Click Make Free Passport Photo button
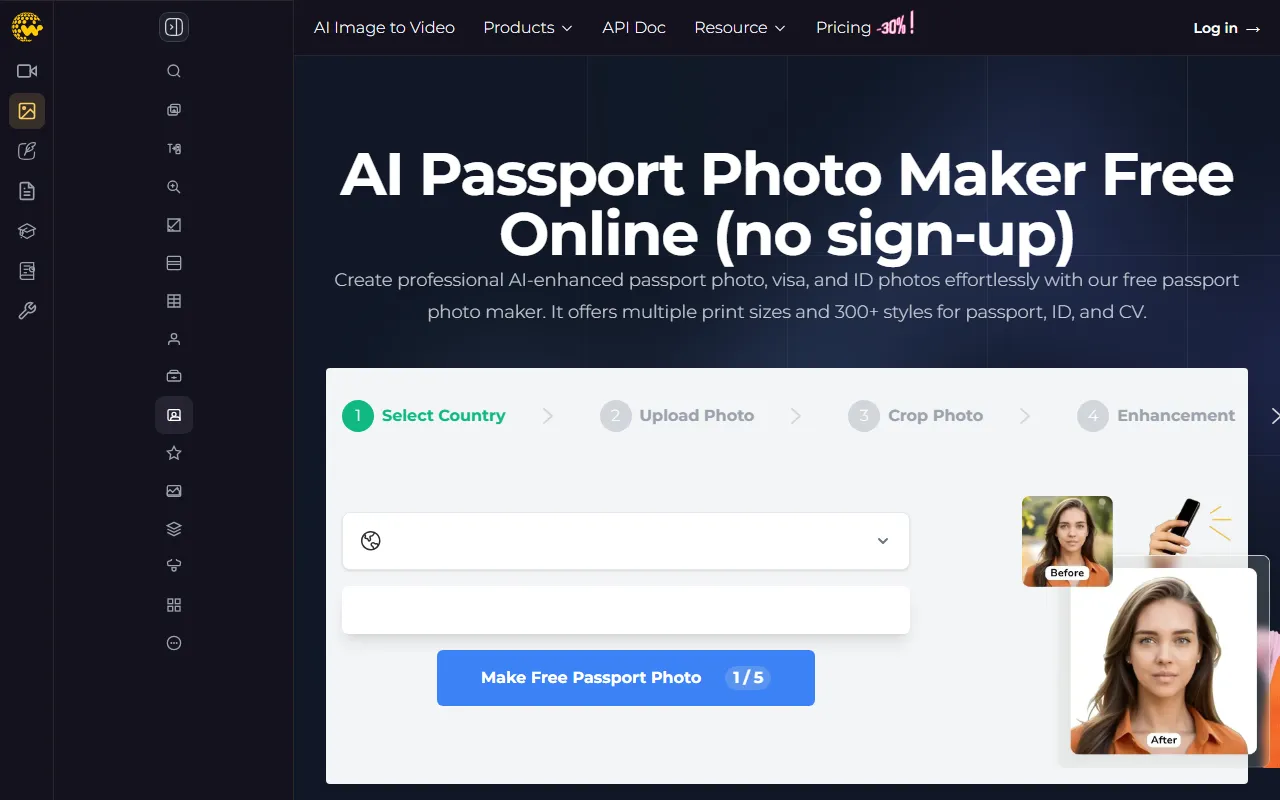The width and height of the screenshot is (1280, 800). point(626,678)
